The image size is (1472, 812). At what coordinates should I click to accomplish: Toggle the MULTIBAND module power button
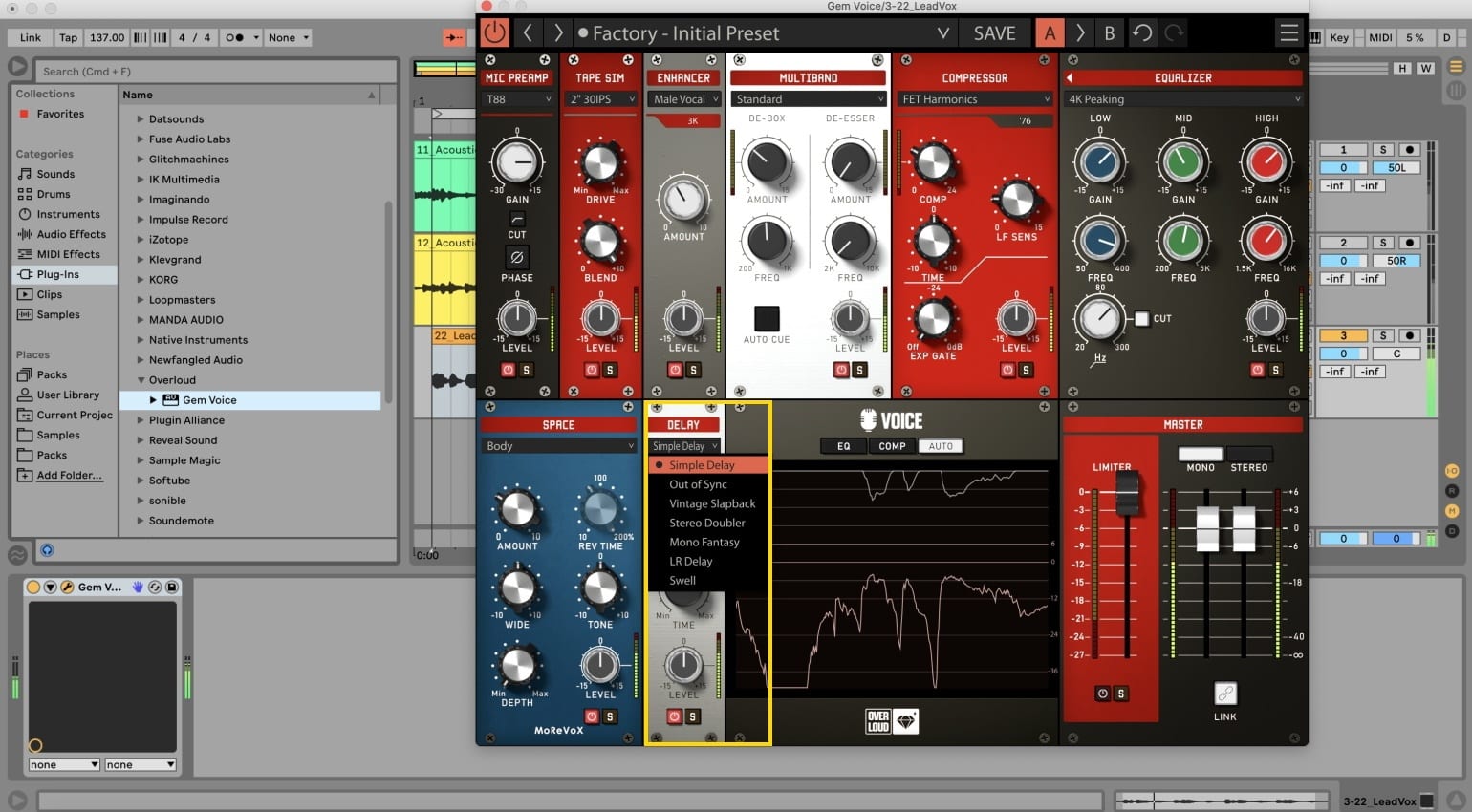[x=841, y=370]
